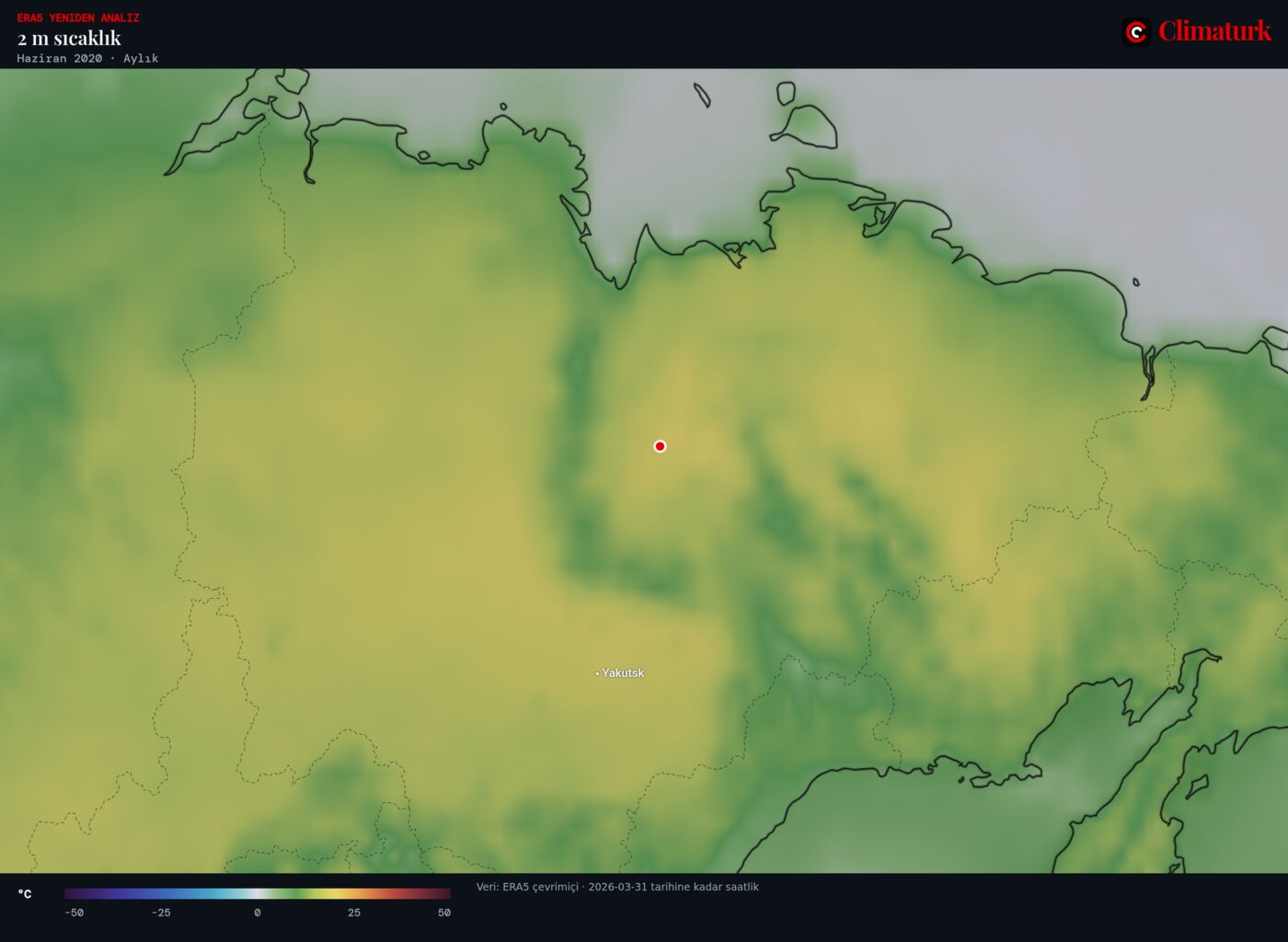The width and height of the screenshot is (1288, 942).
Task: Click the temperature color scale bar
Action: pyautogui.click(x=258, y=893)
